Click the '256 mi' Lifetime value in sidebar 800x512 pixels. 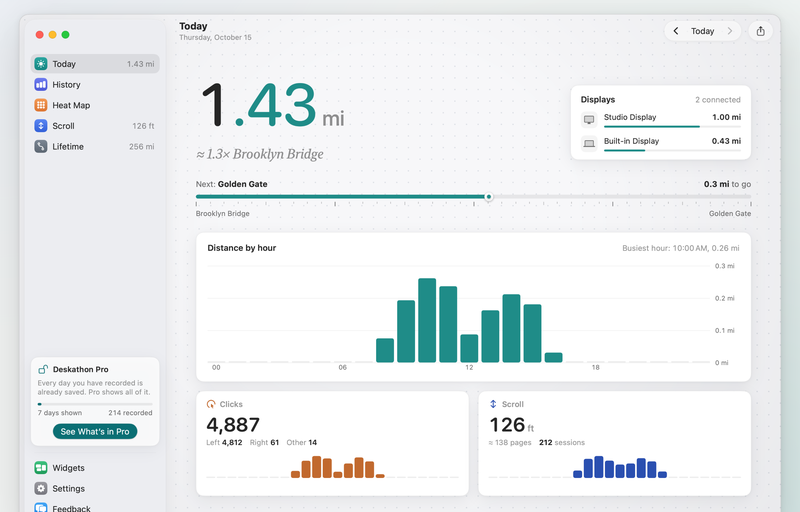click(x=141, y=146)
